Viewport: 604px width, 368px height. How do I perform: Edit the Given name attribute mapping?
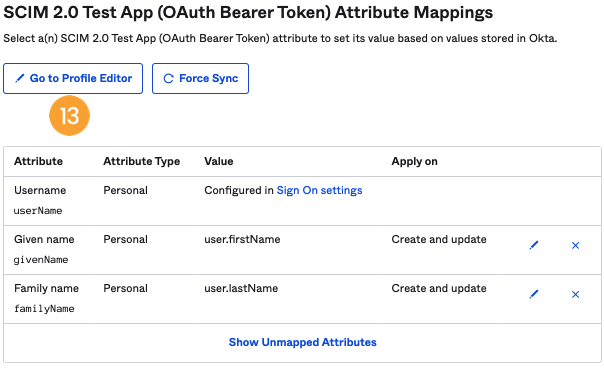(x=534, y=245)
